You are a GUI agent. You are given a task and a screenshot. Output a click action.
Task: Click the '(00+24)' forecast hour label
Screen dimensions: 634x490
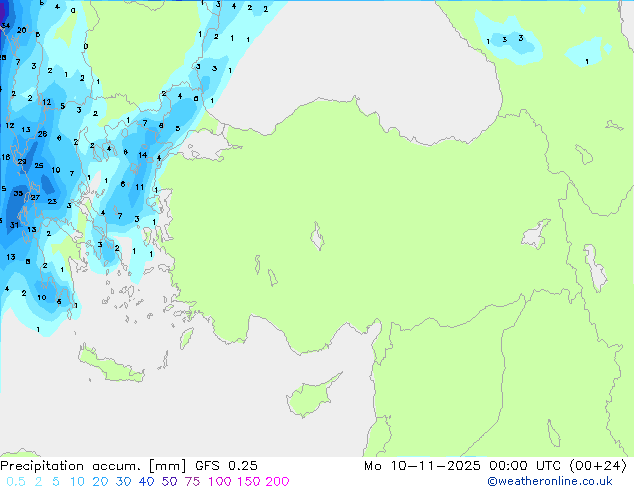[598, 466]
